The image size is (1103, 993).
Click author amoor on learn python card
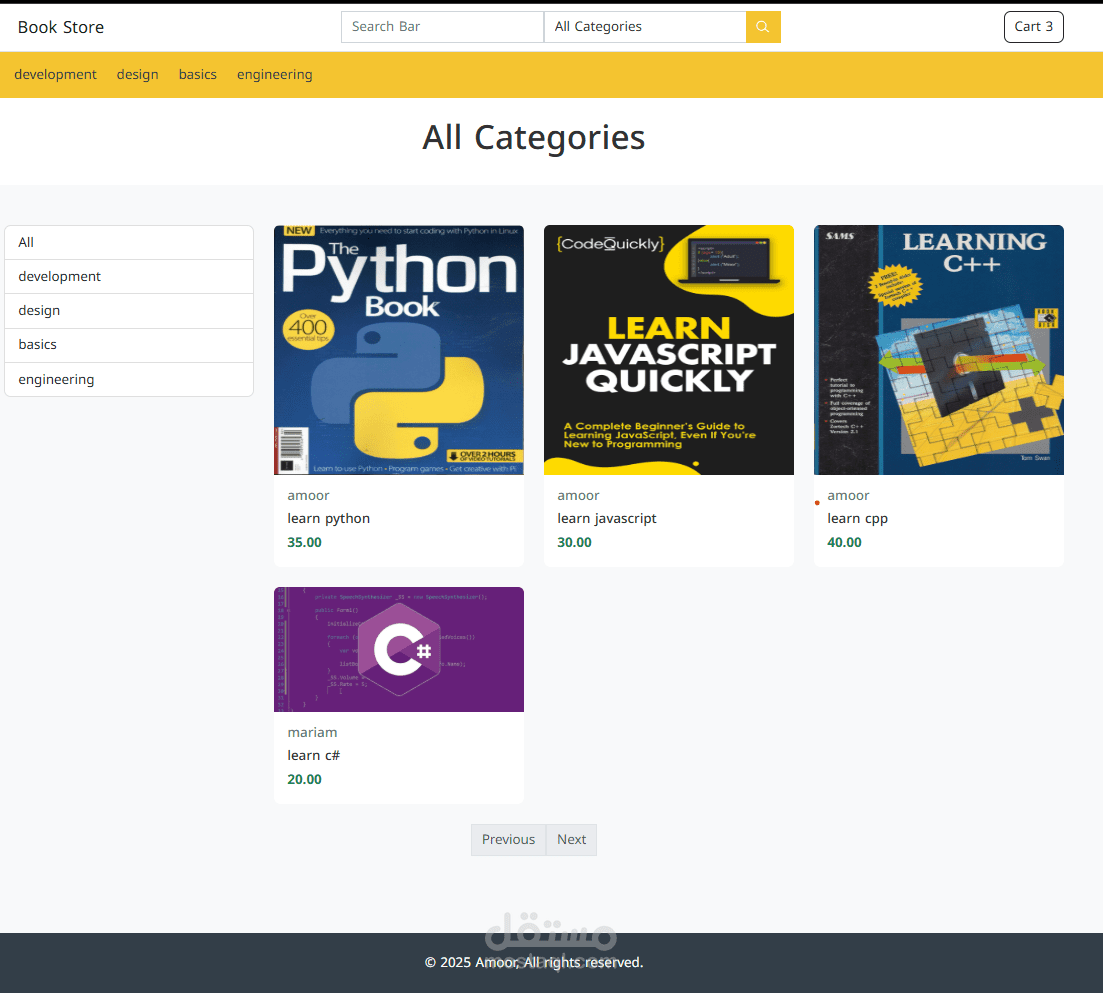[308, 496]
